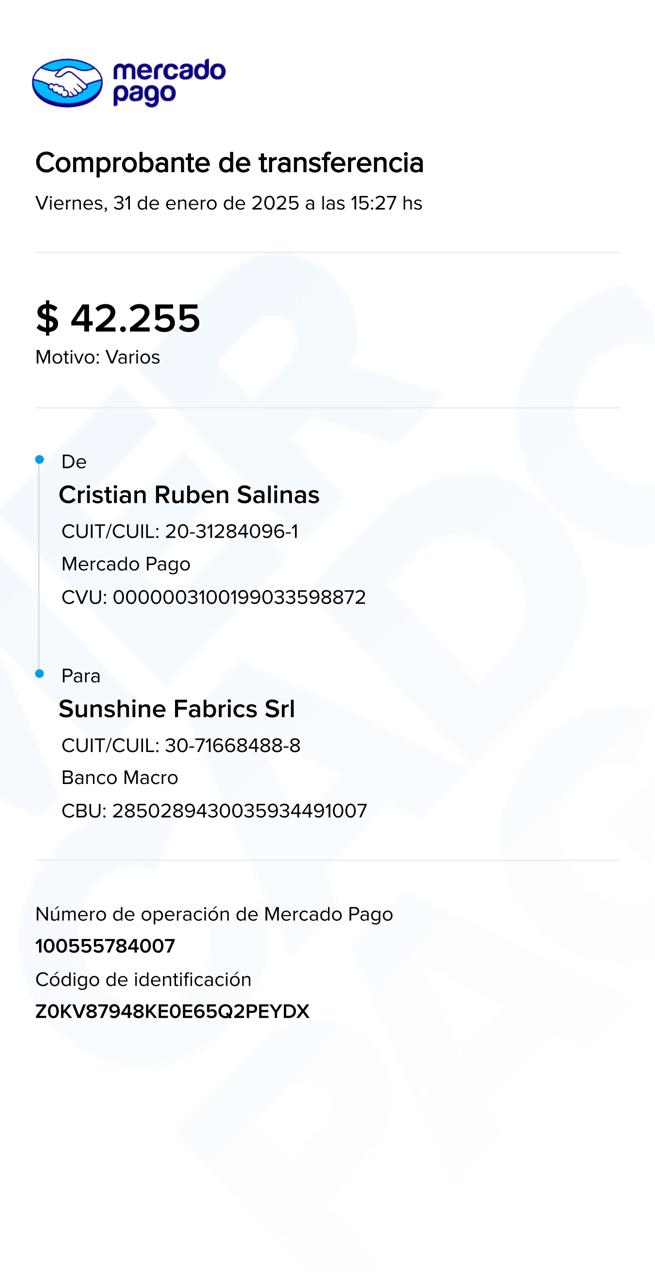Select identification code Z0KV87948KE0E65Q2PEYDX
This screenshot has height=1280, width=655.
pyautogui.click(x=172, y=1012)
